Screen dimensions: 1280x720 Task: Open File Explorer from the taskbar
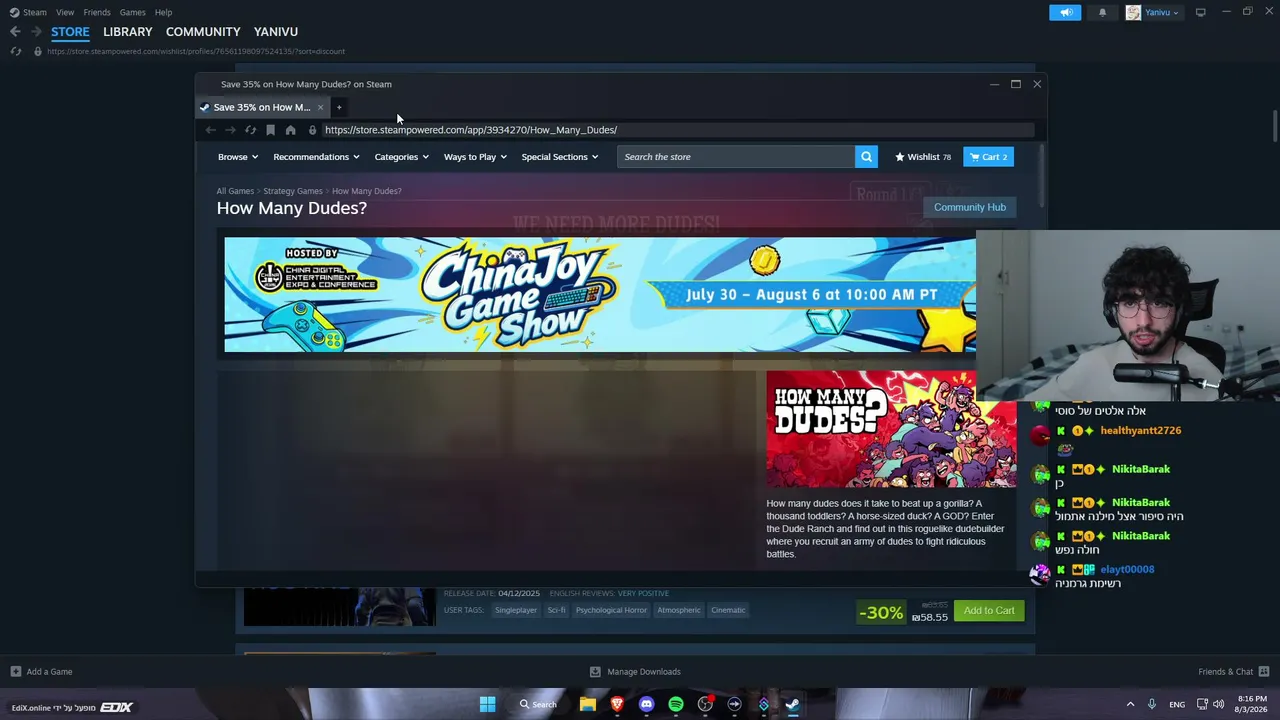[x=588, y=704]
